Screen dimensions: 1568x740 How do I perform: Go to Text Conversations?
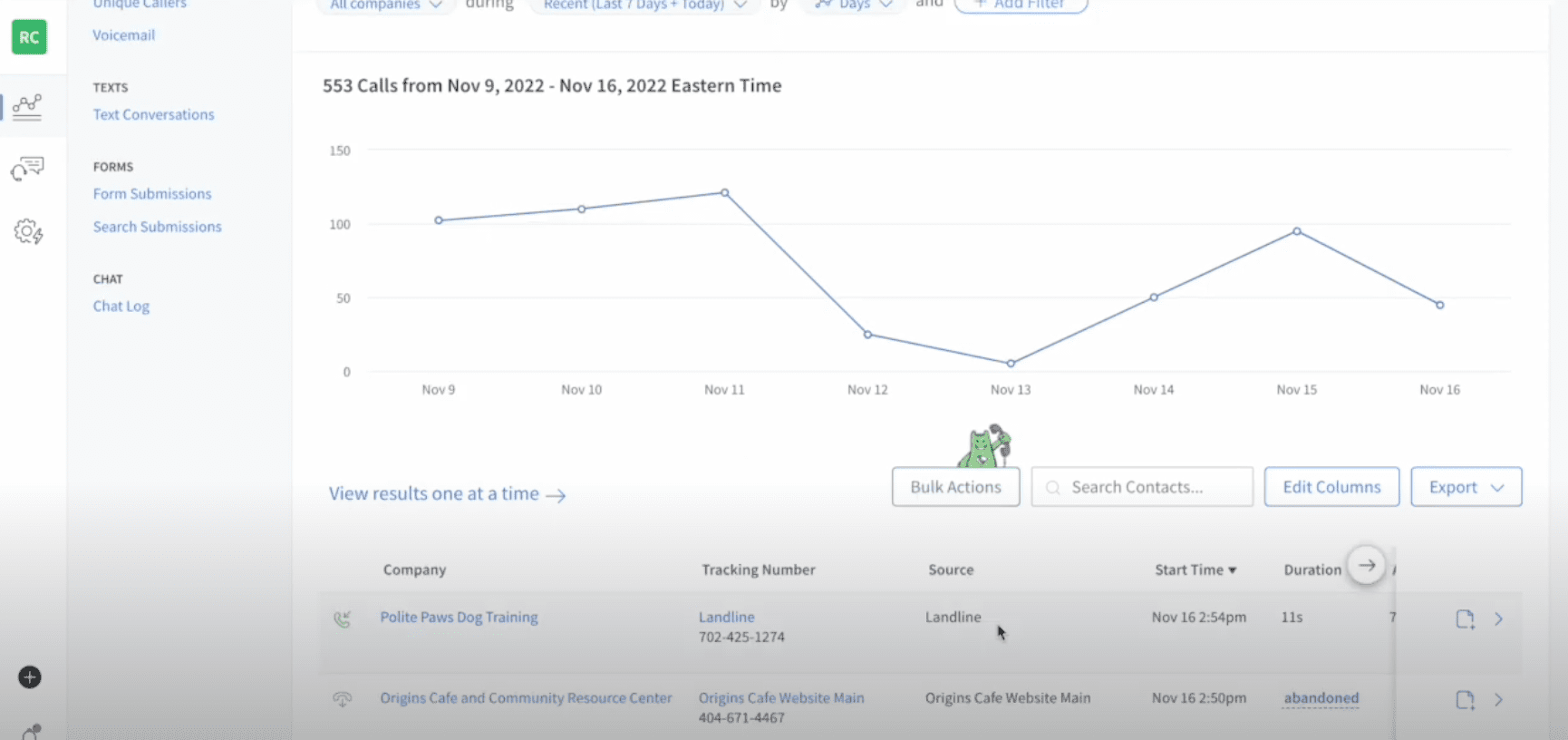coord(153,114)
